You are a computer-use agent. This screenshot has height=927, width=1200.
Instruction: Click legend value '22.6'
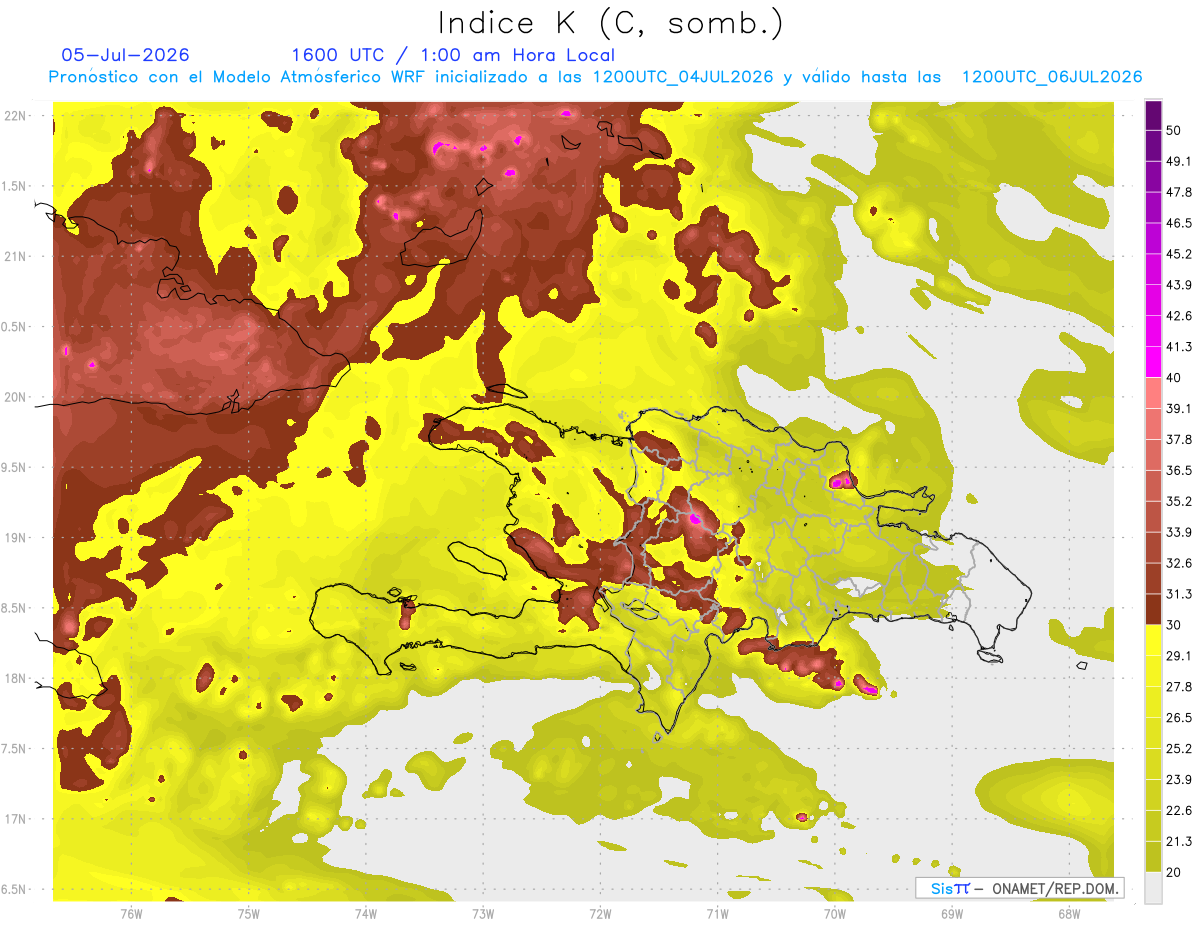[1180, 810]
